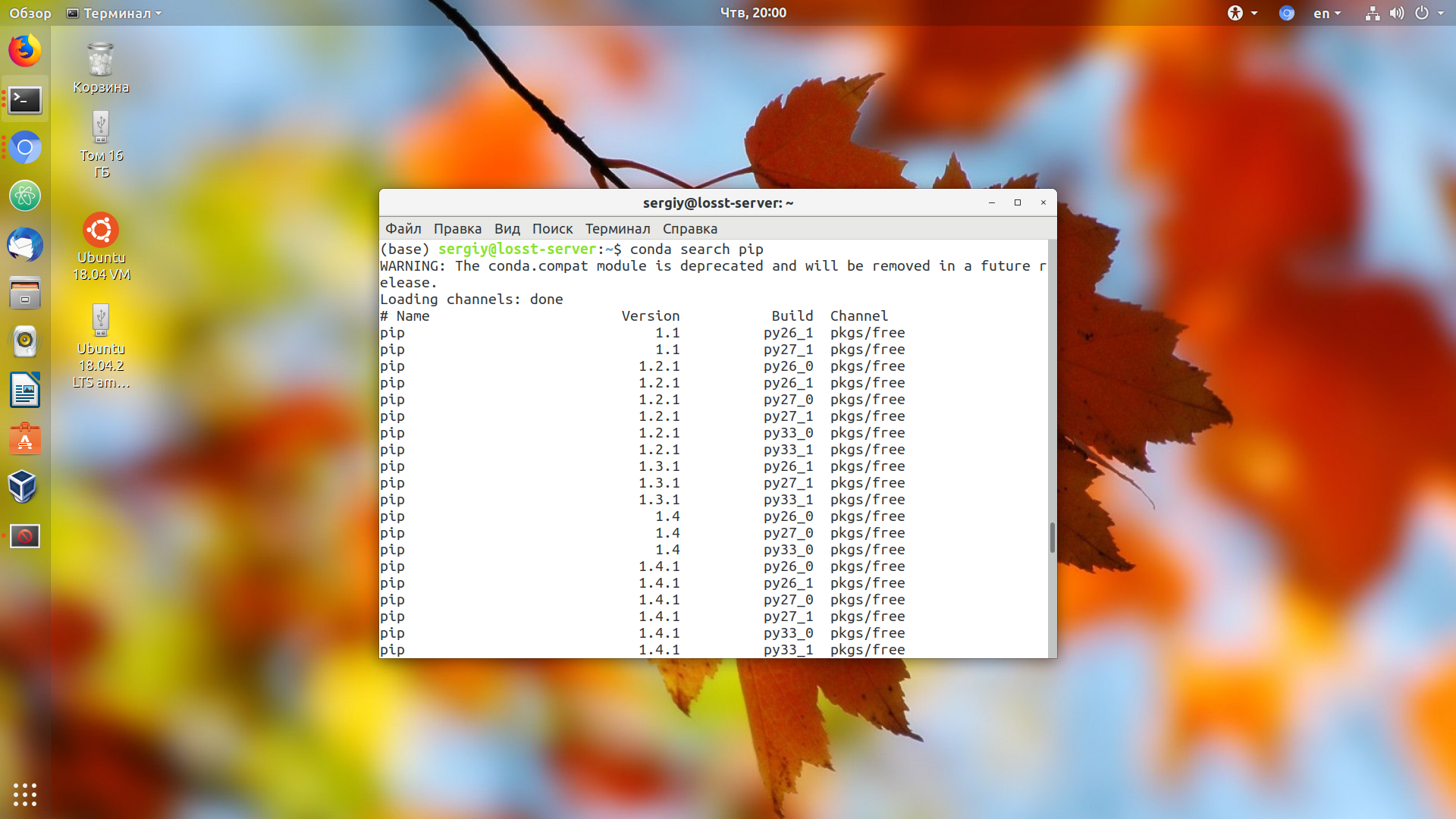
Task: Open the Терминал app menu in top bar
Action: coord(115,13)
